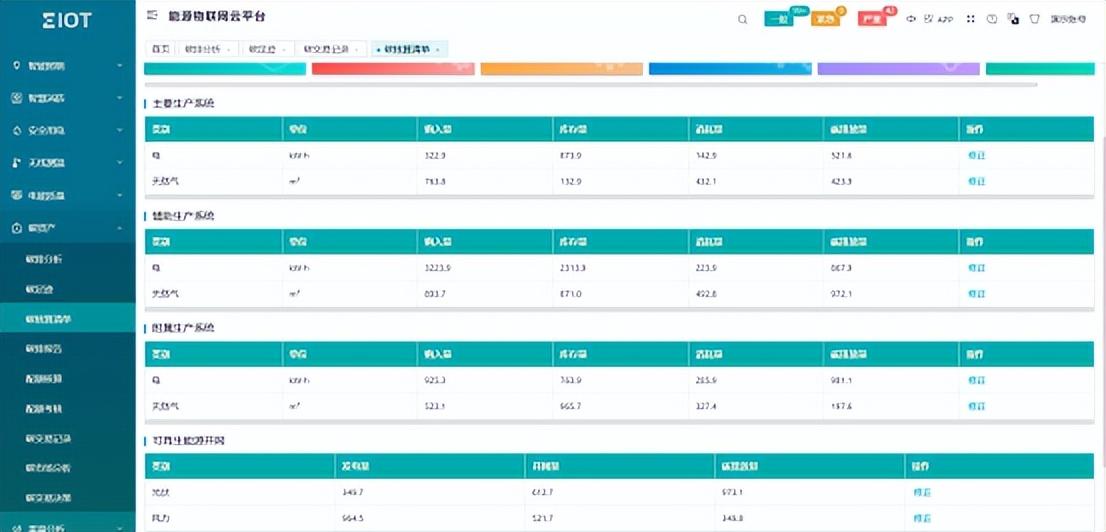Expand the second sidebar menu group
Viewport: 1106px width, 532px height.
(x=67, y=98)
